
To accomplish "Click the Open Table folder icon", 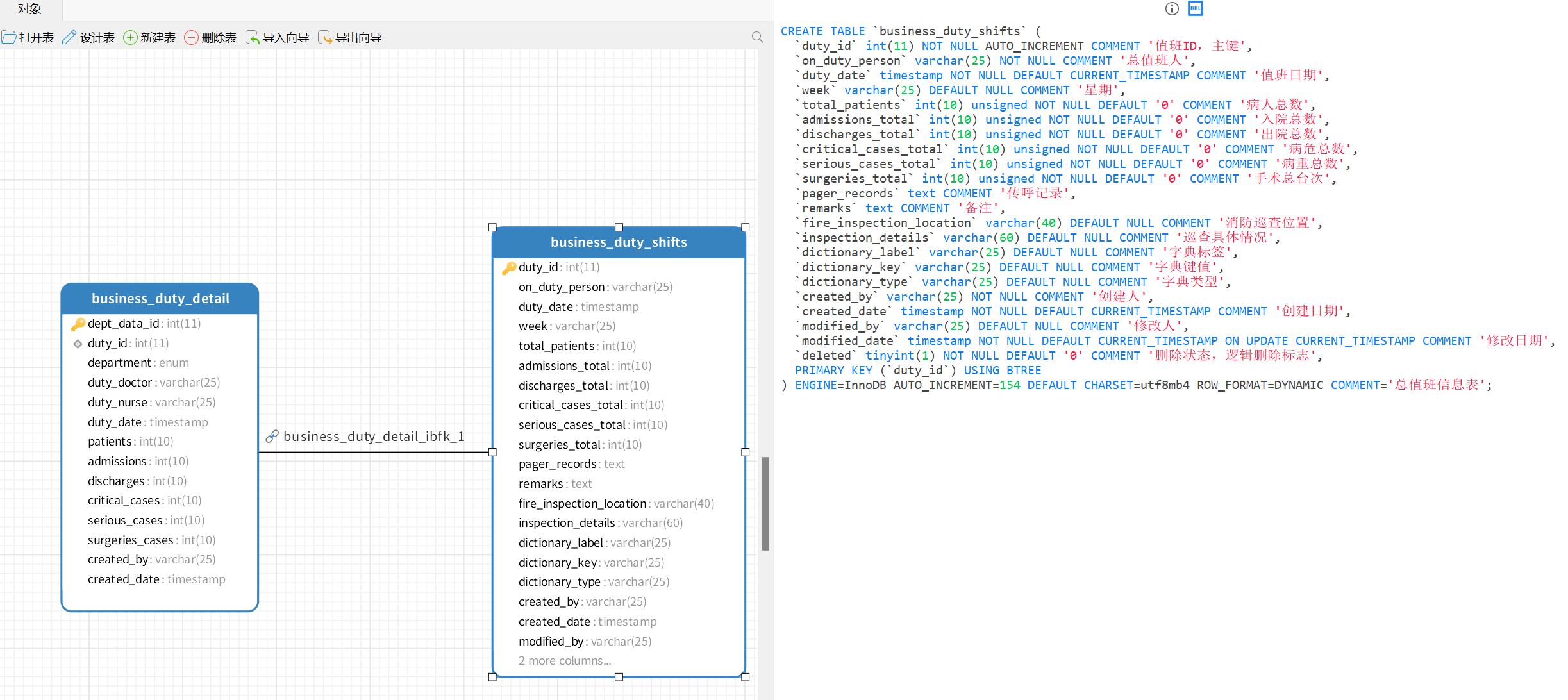I will coord(9,37).
